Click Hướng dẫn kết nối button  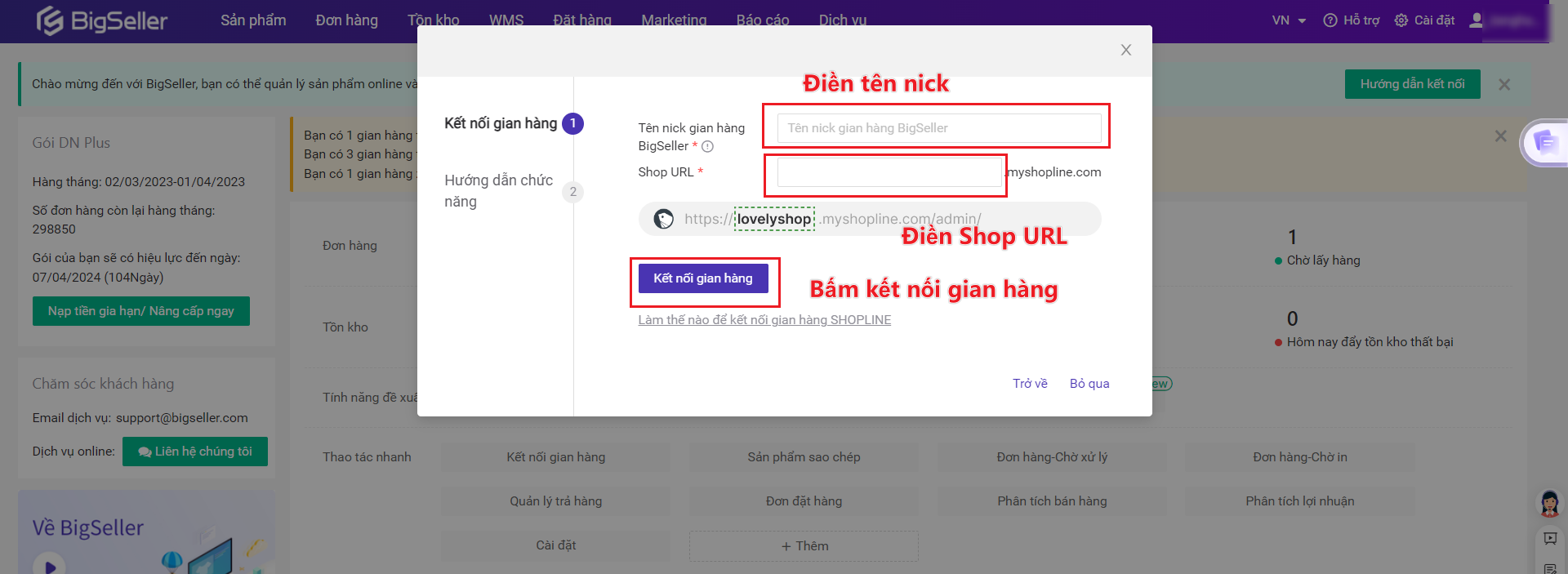click(1412, 84)
